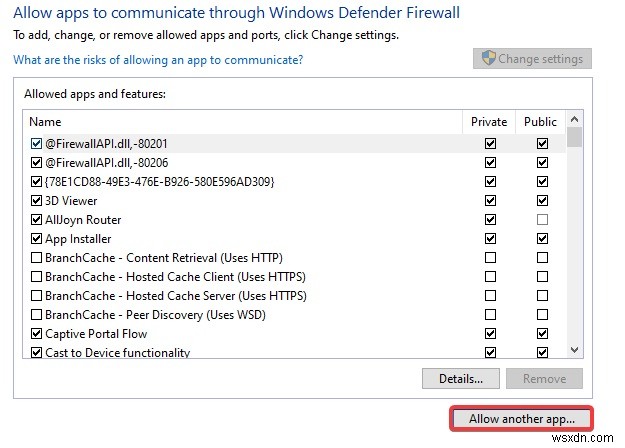Enable Private for BranchCache Hosted Cache Client

pos(490,277)
